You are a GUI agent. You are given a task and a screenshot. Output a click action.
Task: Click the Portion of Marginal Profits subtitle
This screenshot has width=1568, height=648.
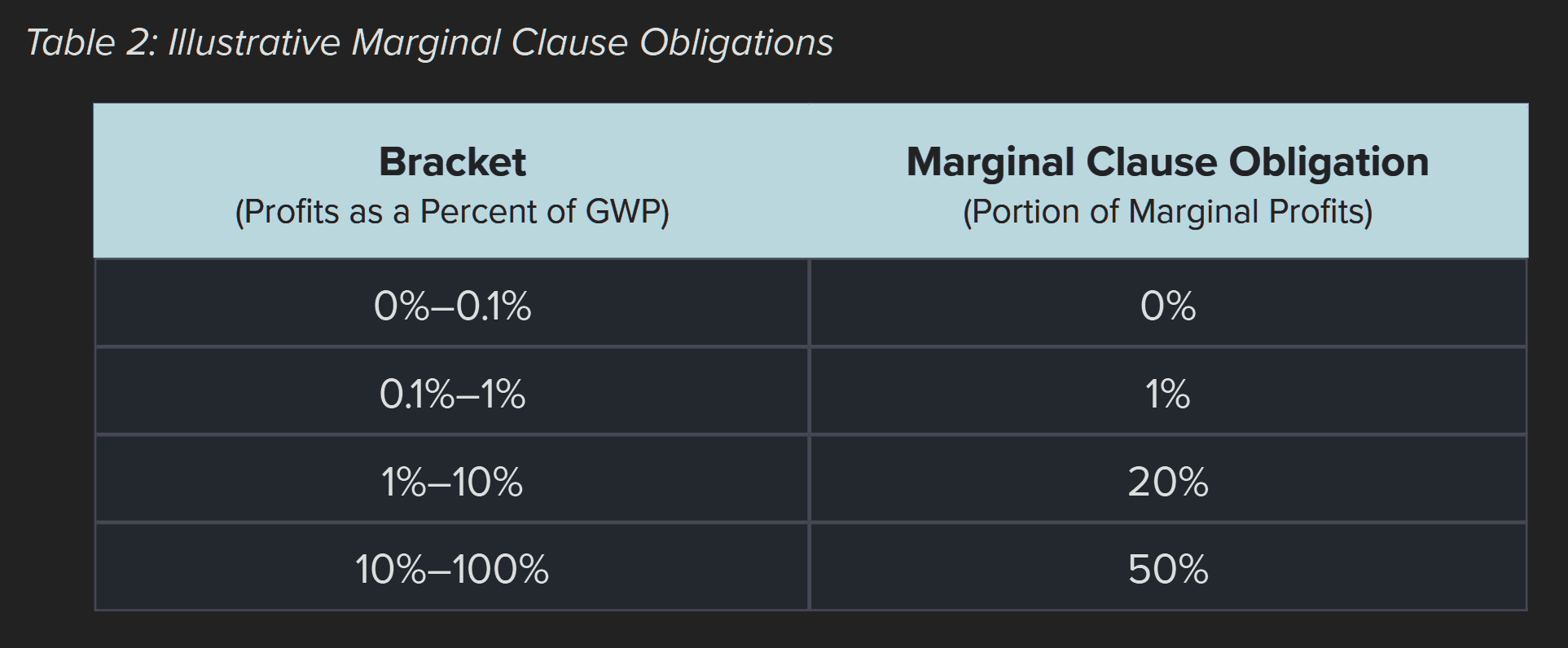coord(1168,212)
